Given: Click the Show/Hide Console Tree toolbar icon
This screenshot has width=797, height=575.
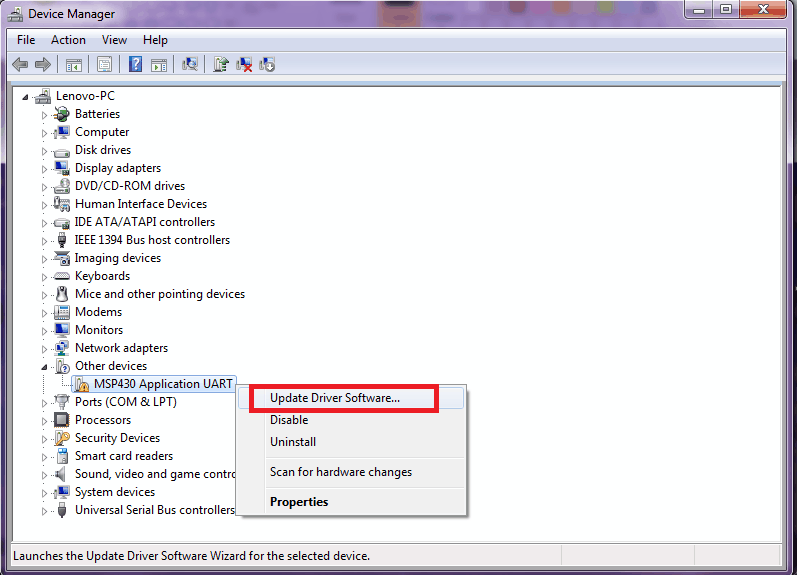Looking at the screenshot, I should (x=73, y=64).
